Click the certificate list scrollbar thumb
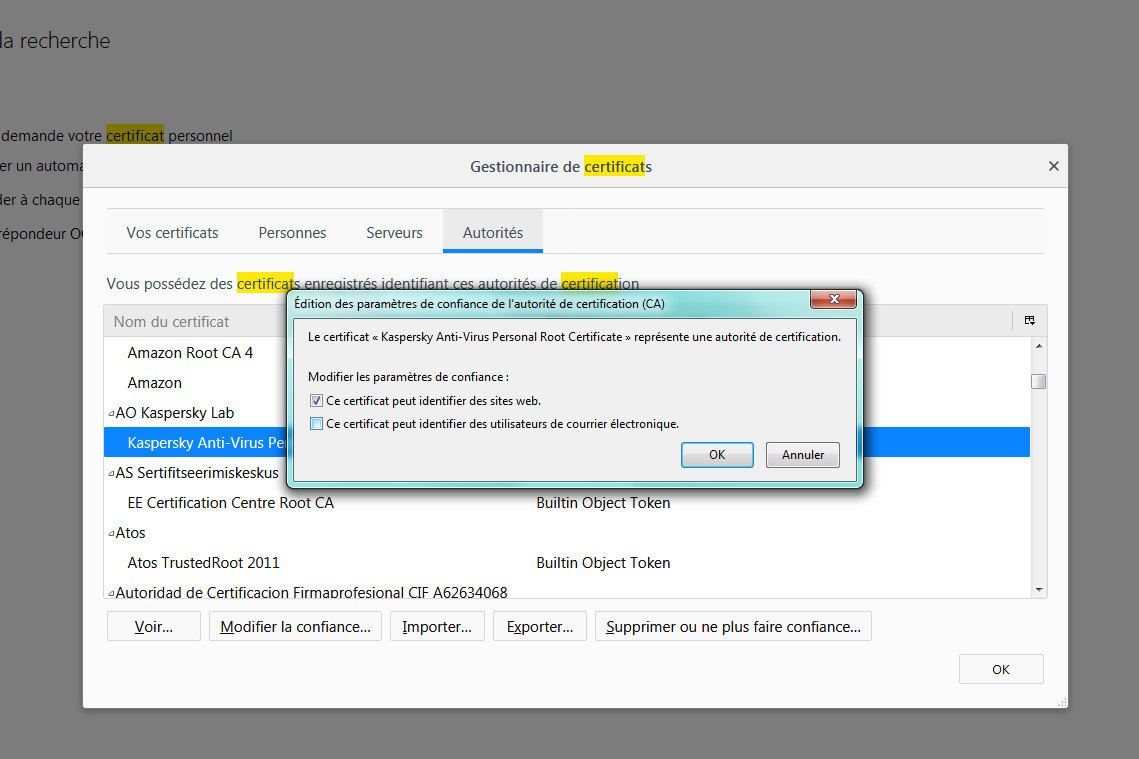 [x=1039, y=381]
